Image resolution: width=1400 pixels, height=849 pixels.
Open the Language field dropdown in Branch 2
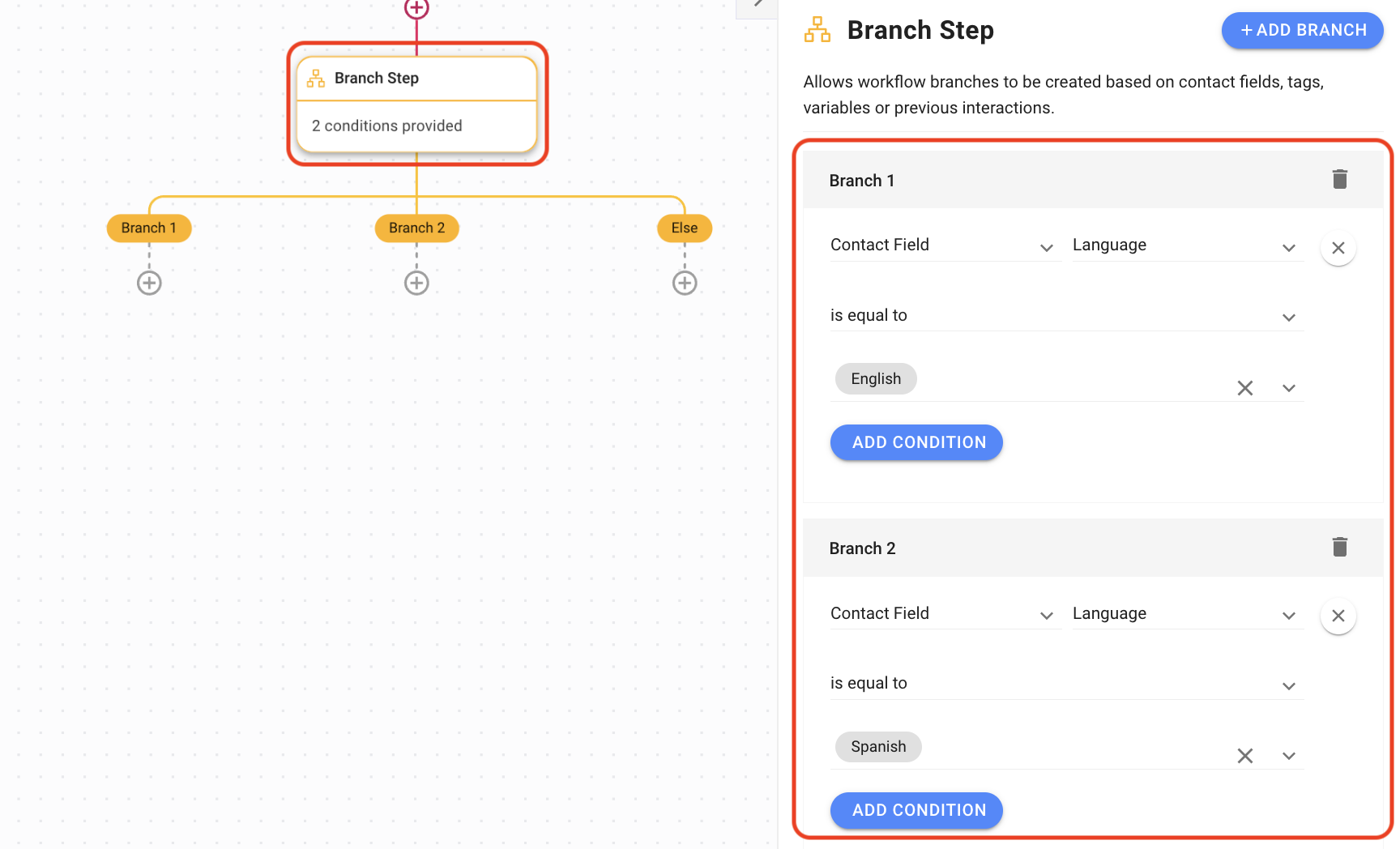click(x=1289, y=616)
